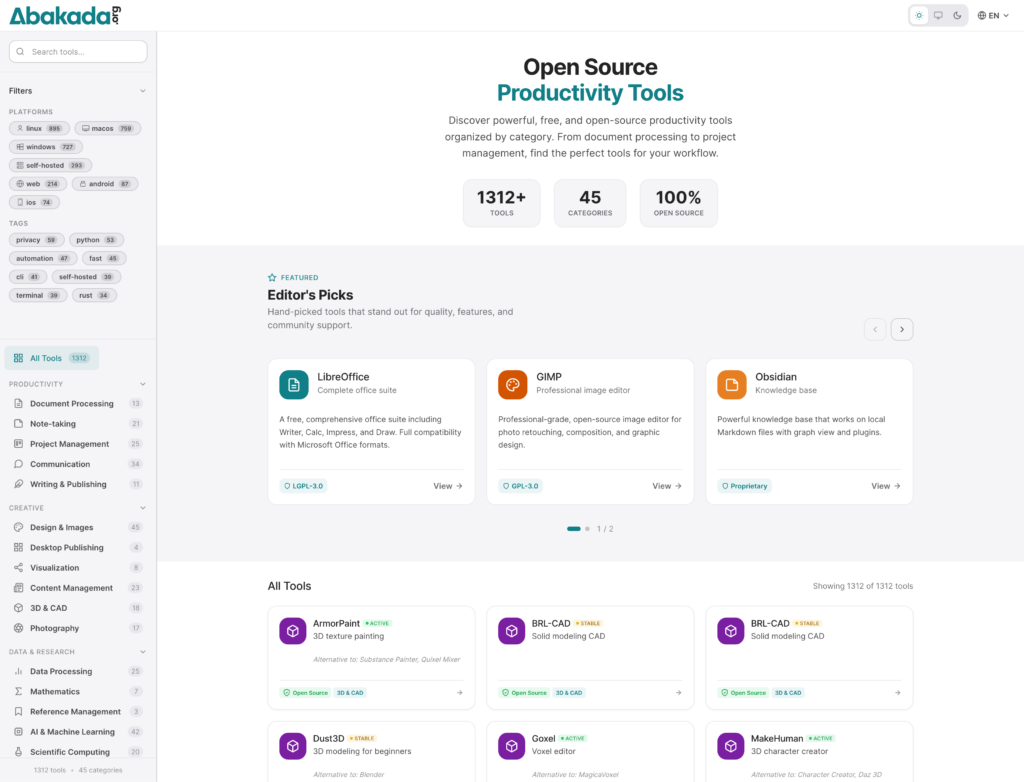The height and width of the screenshot is (782, 1024).
Task: Click the Search tools input field
Action: tap(78, 52)
